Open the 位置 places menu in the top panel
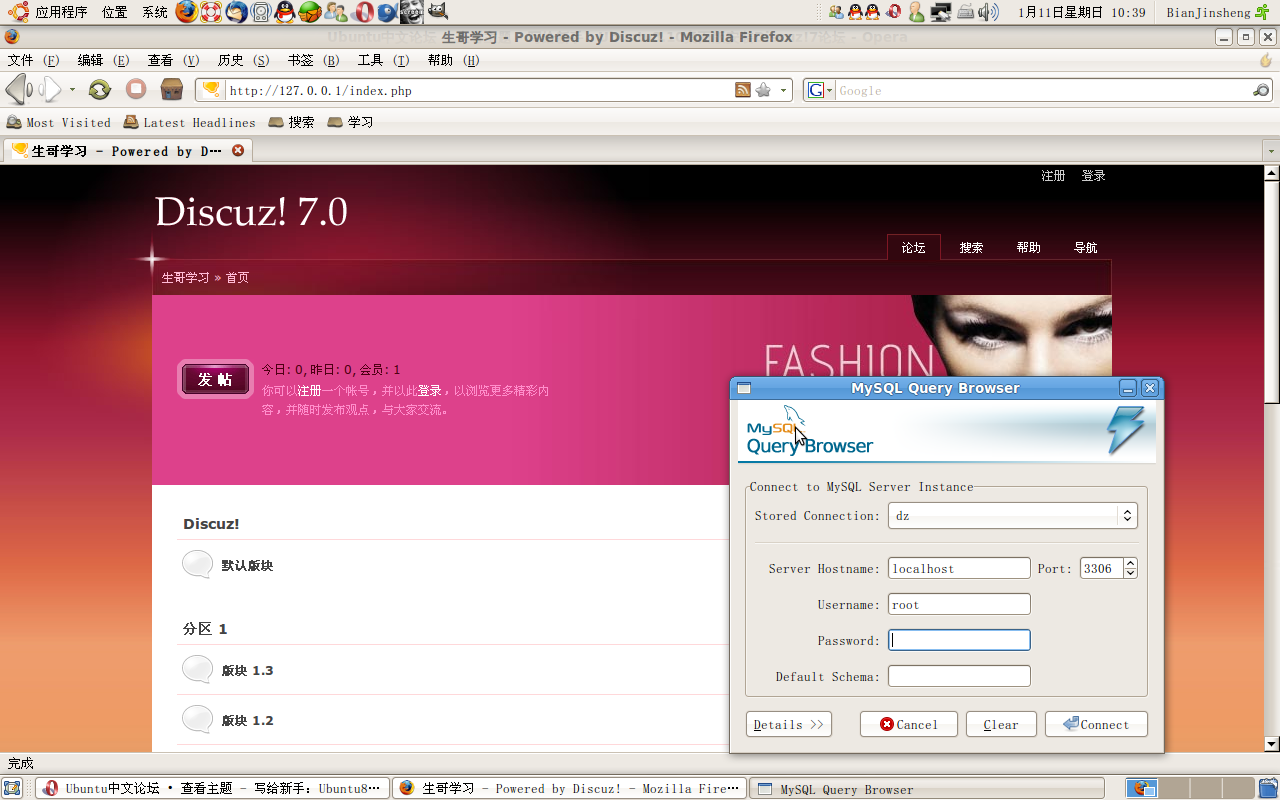The height and width of the screenshot is (800, 1280). coord(113,12)
